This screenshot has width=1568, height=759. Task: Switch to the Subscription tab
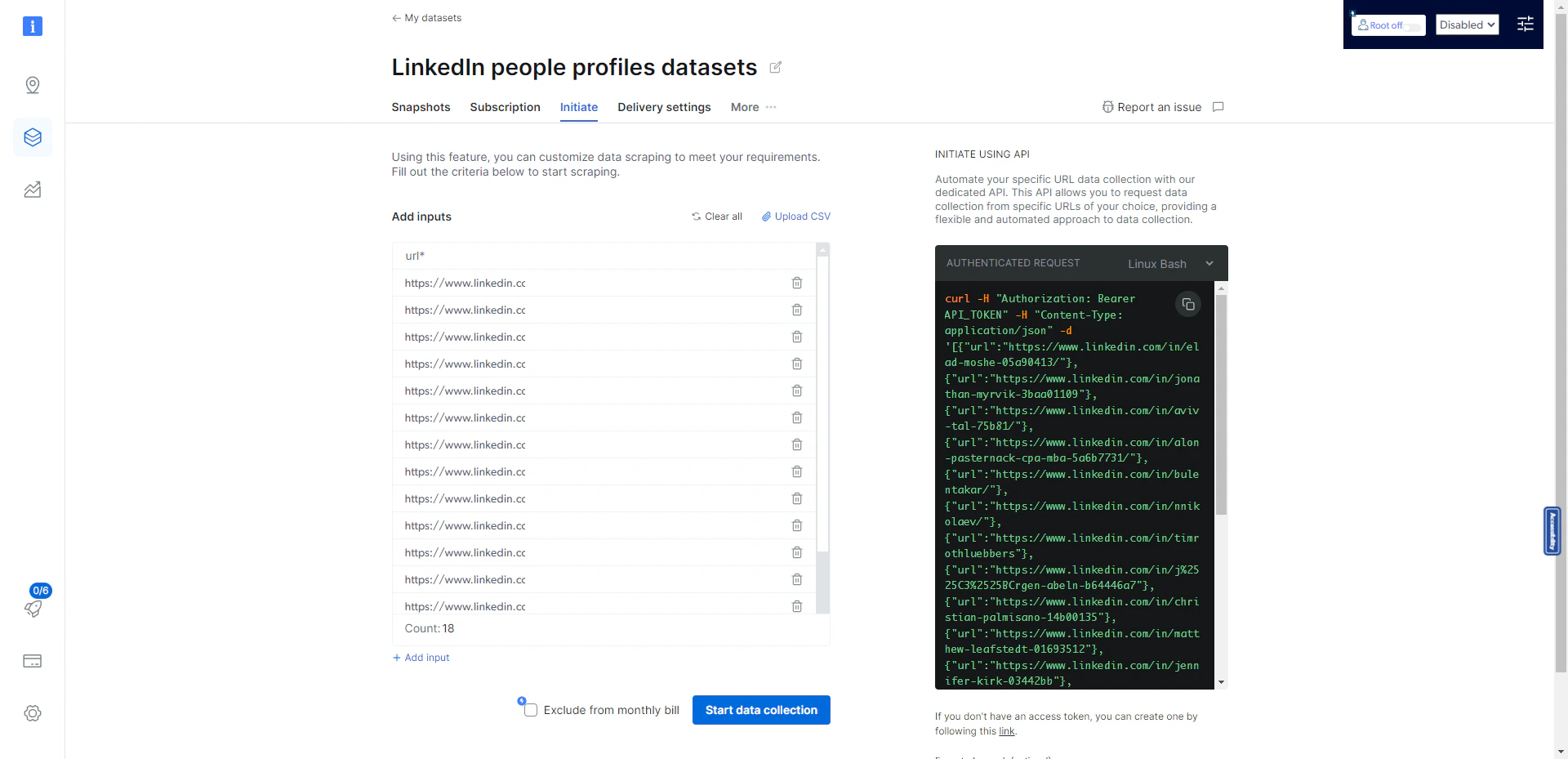[x=505, y=107]
